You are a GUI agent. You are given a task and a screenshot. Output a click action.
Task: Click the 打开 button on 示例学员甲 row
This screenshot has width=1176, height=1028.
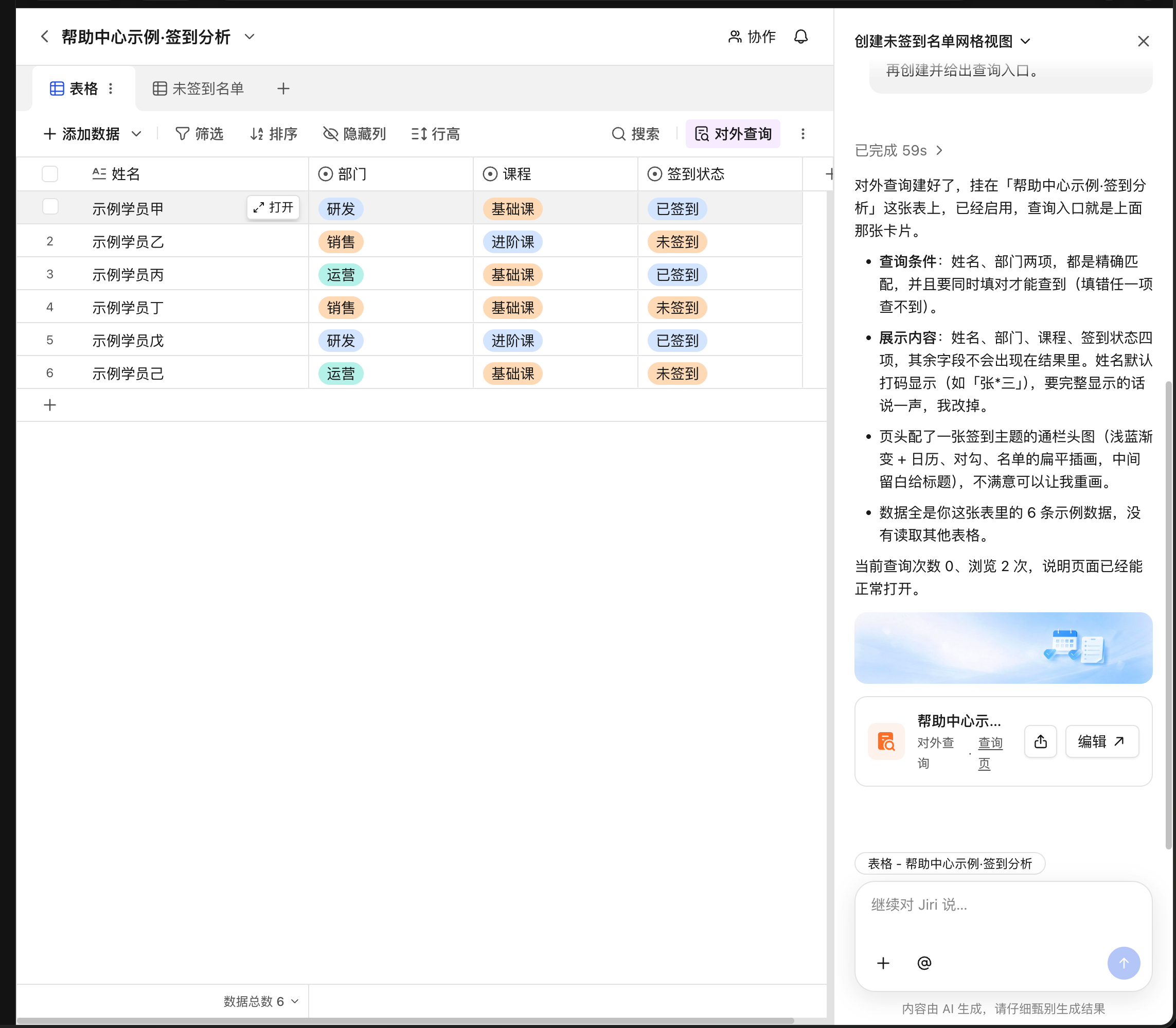coord(273,207)
